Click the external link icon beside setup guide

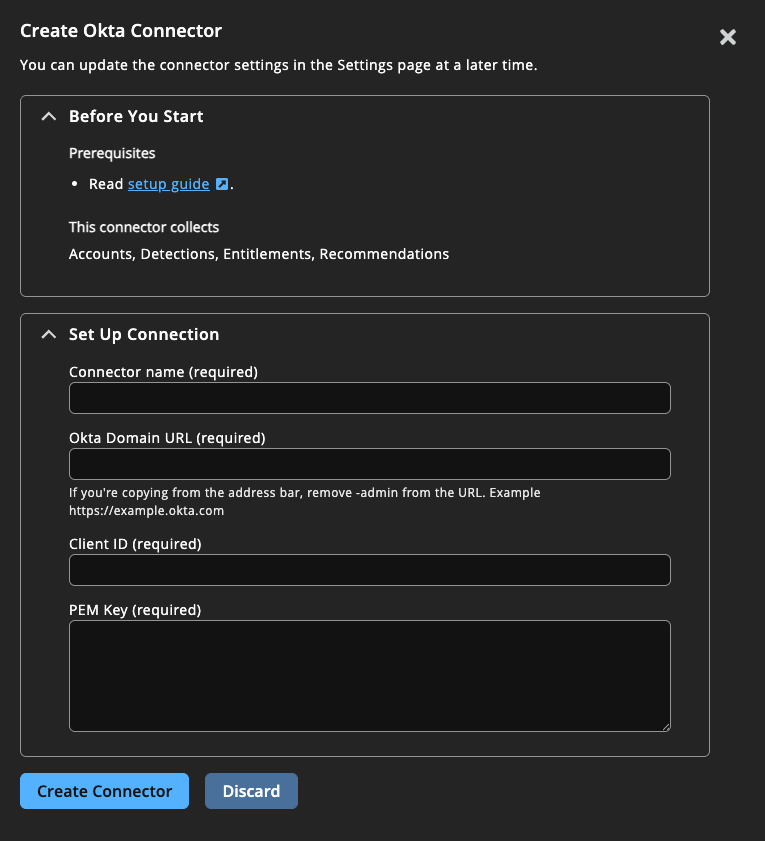pyautogui.click(x=221, y=183)
